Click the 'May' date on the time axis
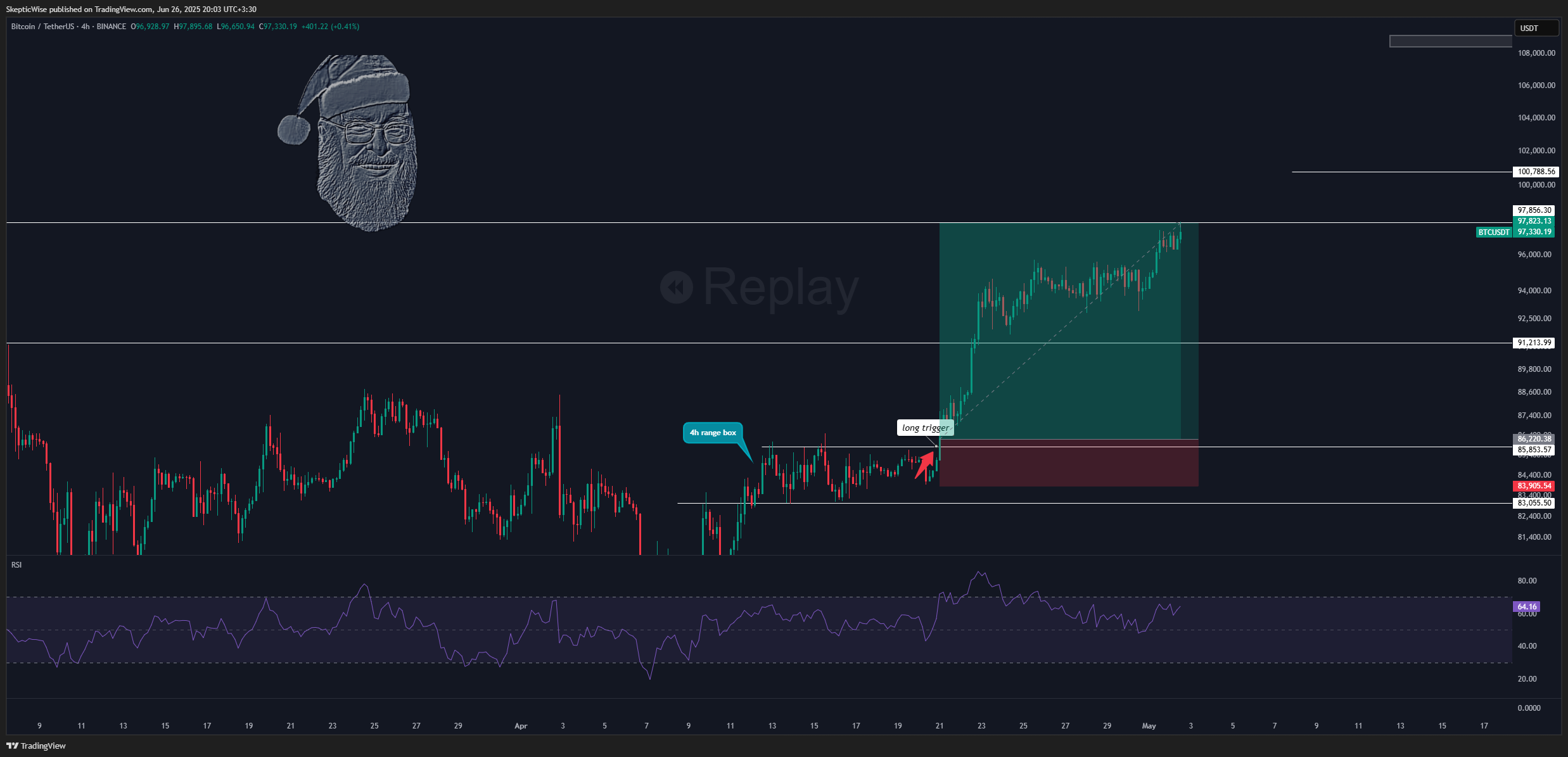The image size is (1568, 757). [1149, 726]
